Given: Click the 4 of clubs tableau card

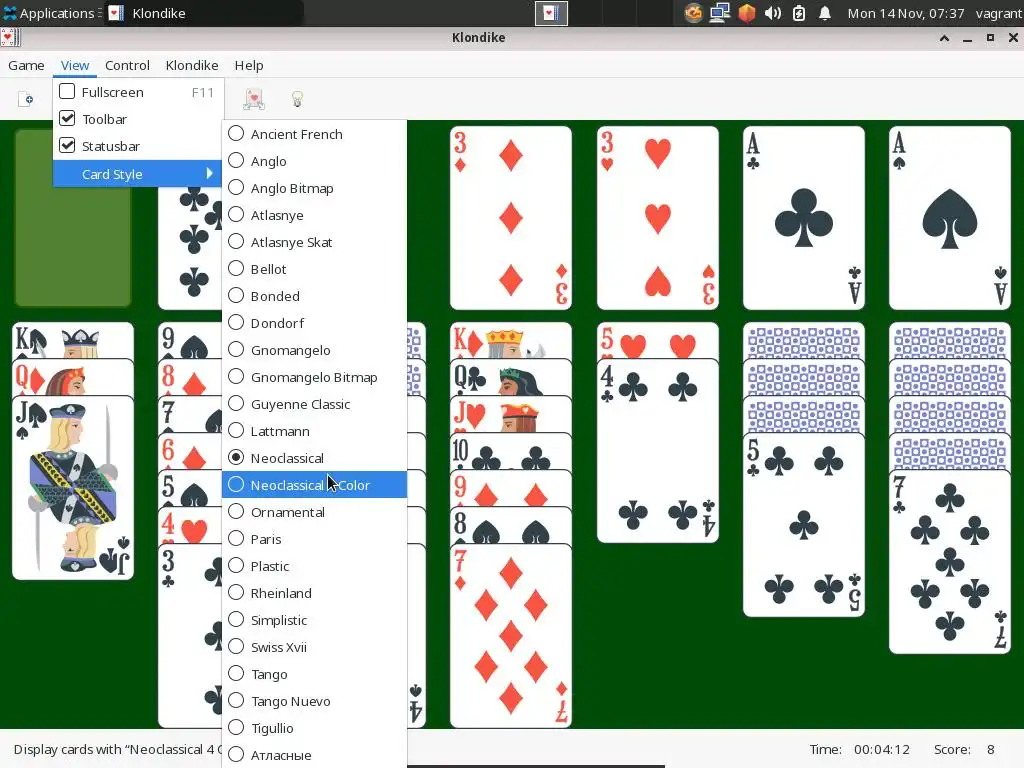Looking at the screenshot, I should (658, 451).
